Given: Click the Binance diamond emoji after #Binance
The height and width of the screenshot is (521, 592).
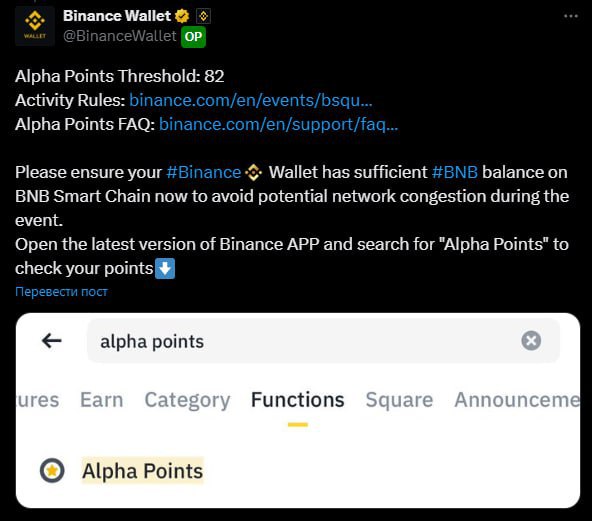Looking at the screenshot, I should pos(253,173).
